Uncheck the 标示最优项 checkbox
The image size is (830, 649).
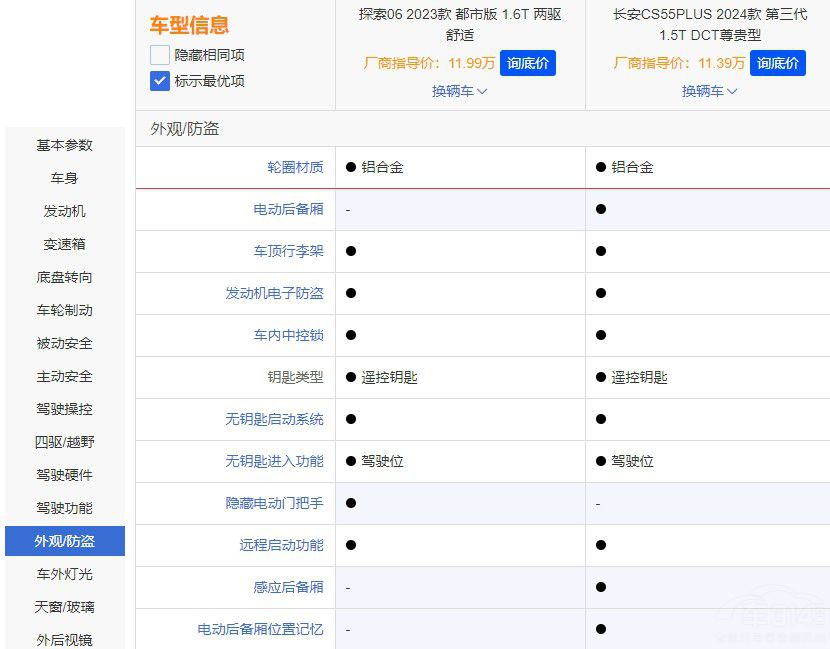[160, 81]
